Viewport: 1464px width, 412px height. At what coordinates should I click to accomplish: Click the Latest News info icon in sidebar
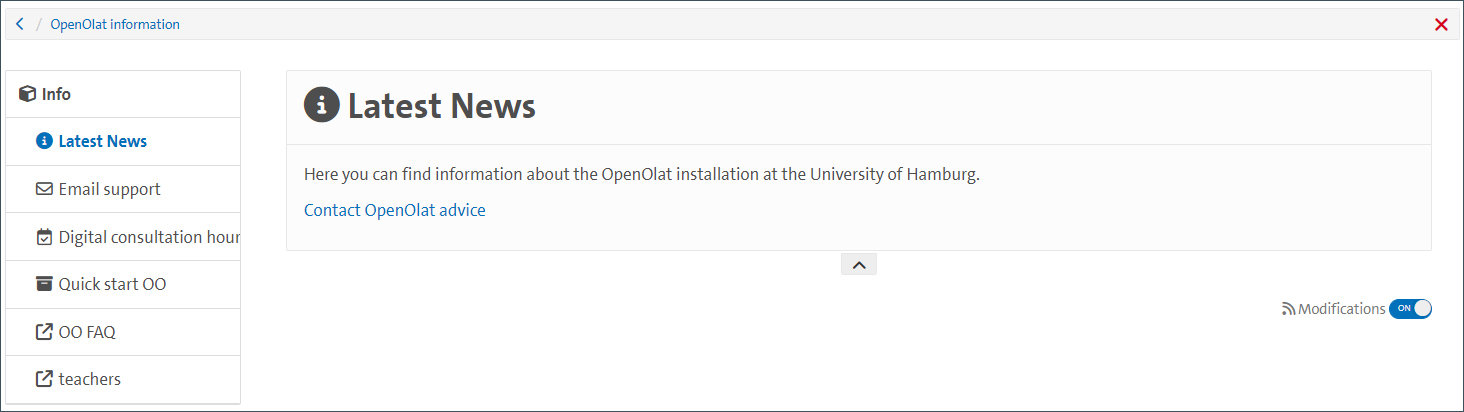coord(44,141)
